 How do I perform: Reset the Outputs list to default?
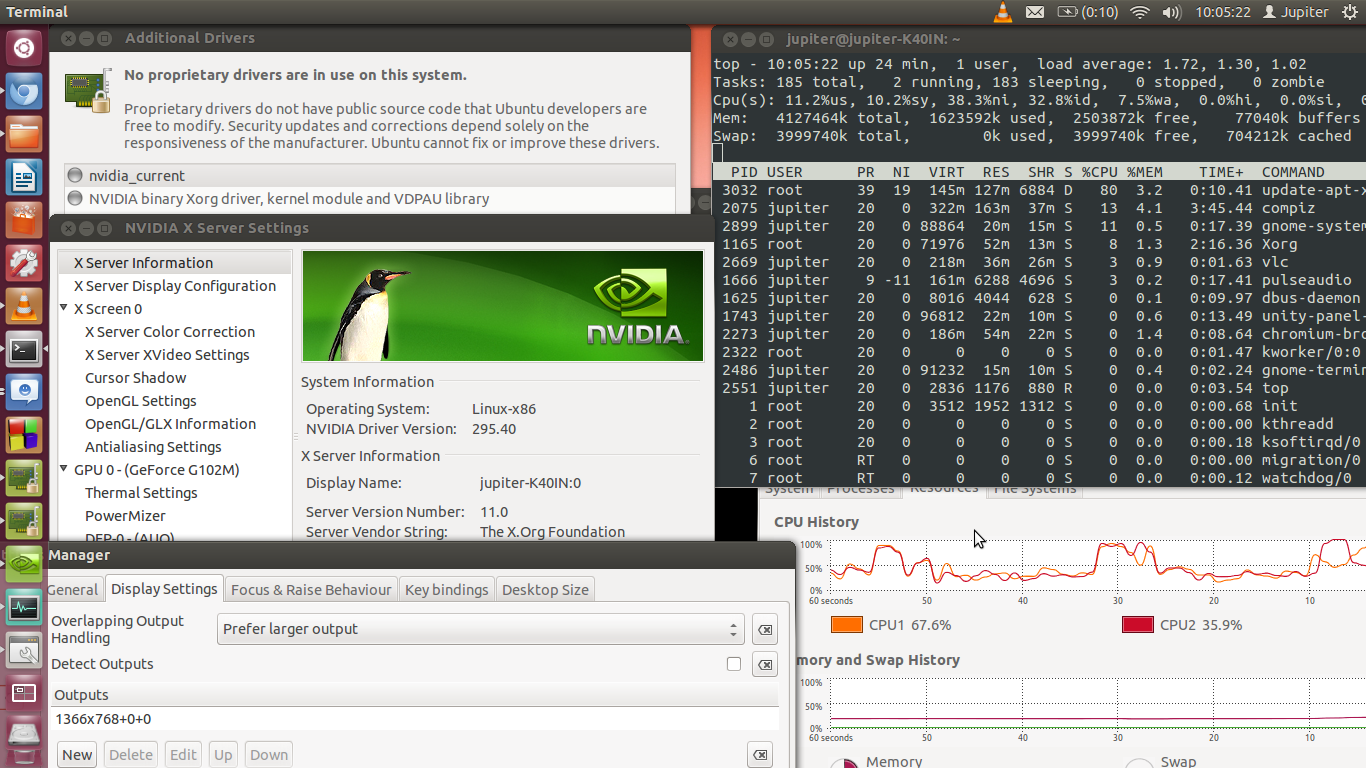click(759, 755)
